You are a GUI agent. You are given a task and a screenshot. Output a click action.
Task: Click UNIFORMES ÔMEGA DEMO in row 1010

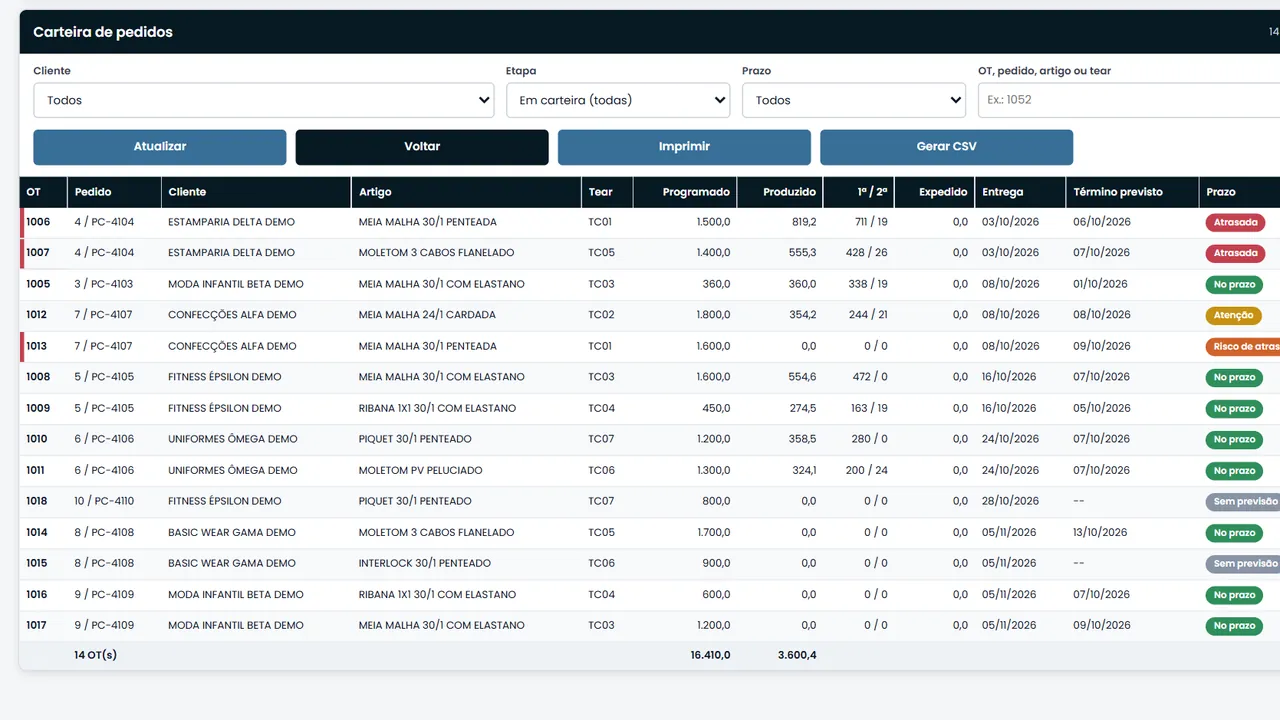(x=233, y=439)
